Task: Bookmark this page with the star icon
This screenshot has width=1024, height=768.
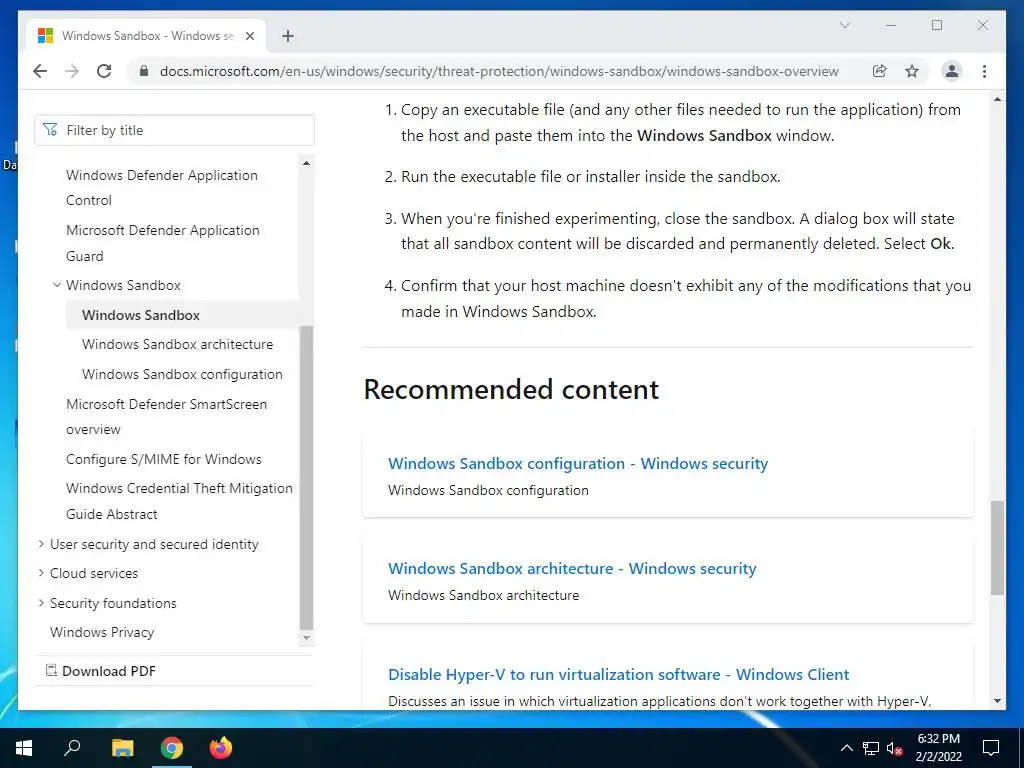Action: coord(912,71)
